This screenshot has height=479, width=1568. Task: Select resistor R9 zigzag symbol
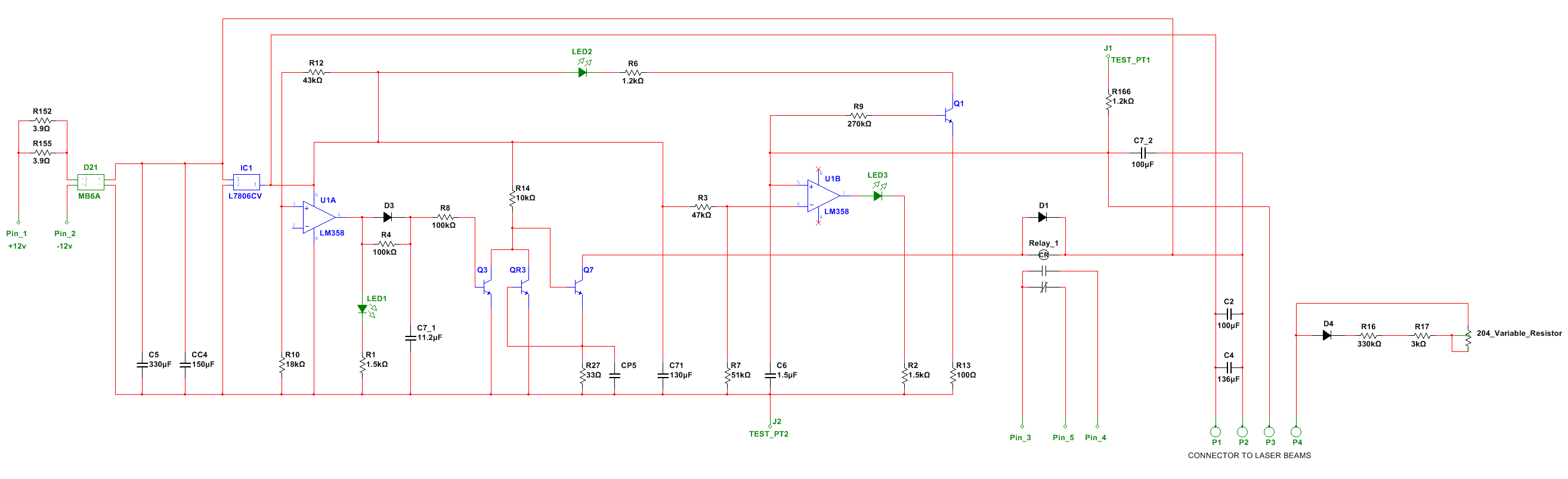point(859,115)
